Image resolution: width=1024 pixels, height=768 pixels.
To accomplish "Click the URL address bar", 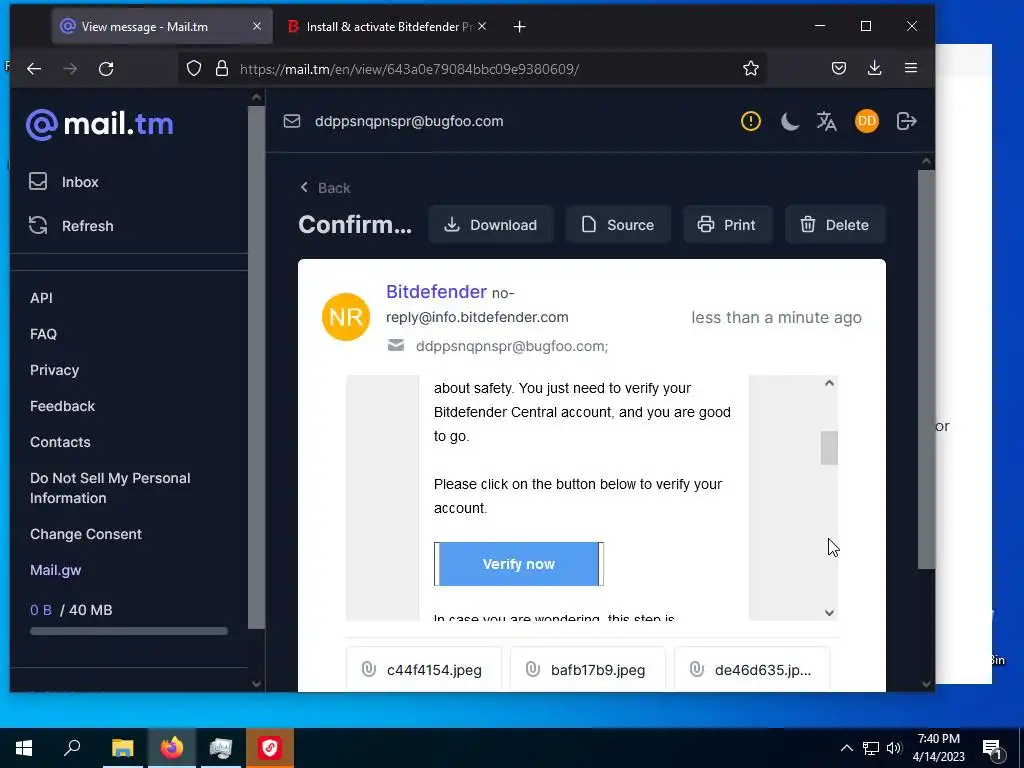I will pos(473,69).
